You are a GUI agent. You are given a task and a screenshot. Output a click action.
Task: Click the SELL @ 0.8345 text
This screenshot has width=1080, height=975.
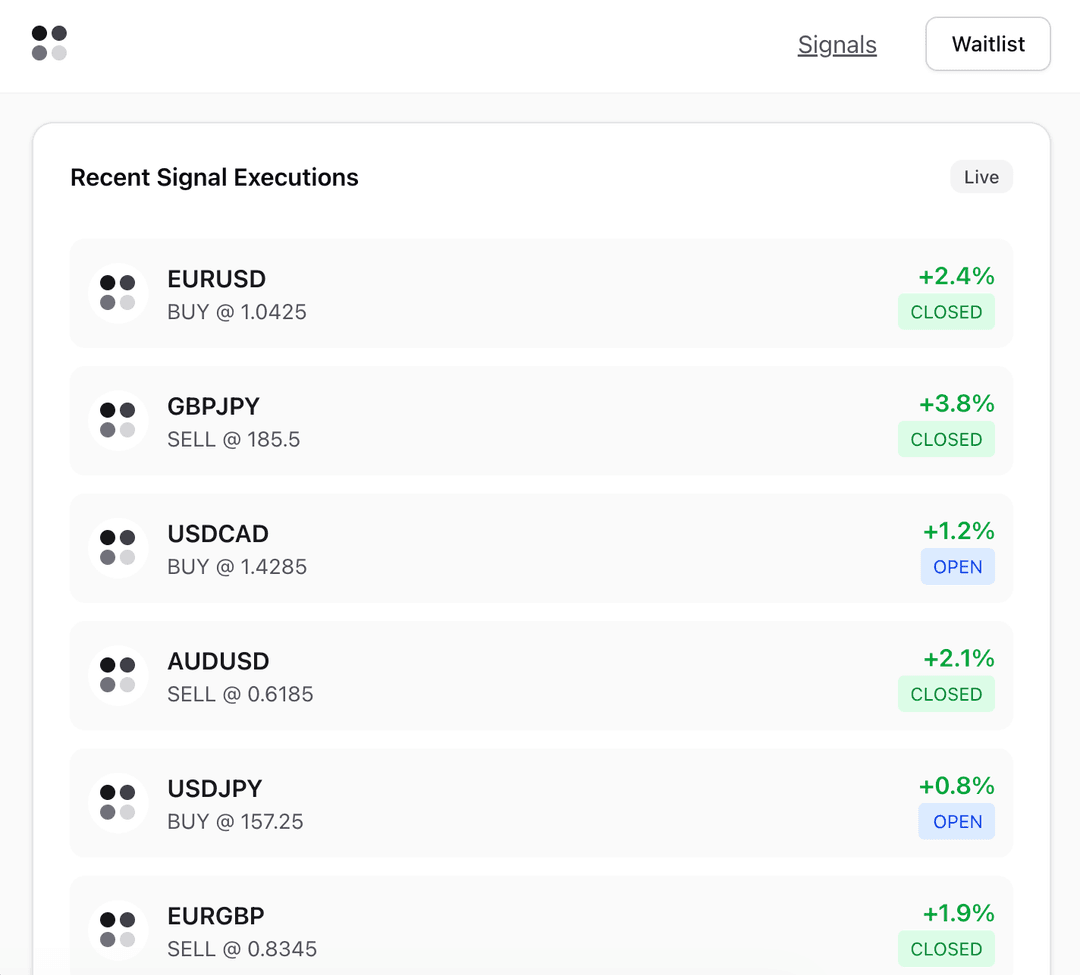coord(242,949)
